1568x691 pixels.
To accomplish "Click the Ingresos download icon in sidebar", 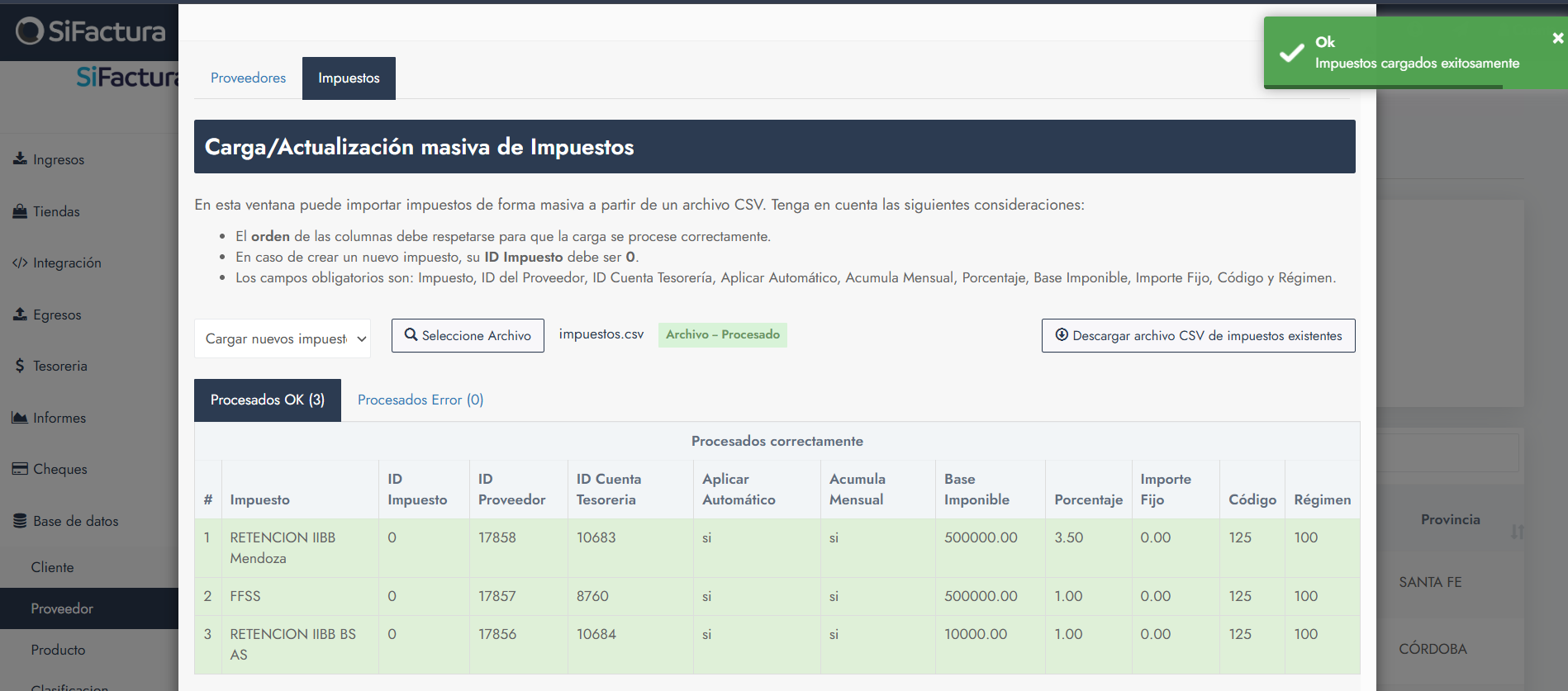I will [20, 159].
